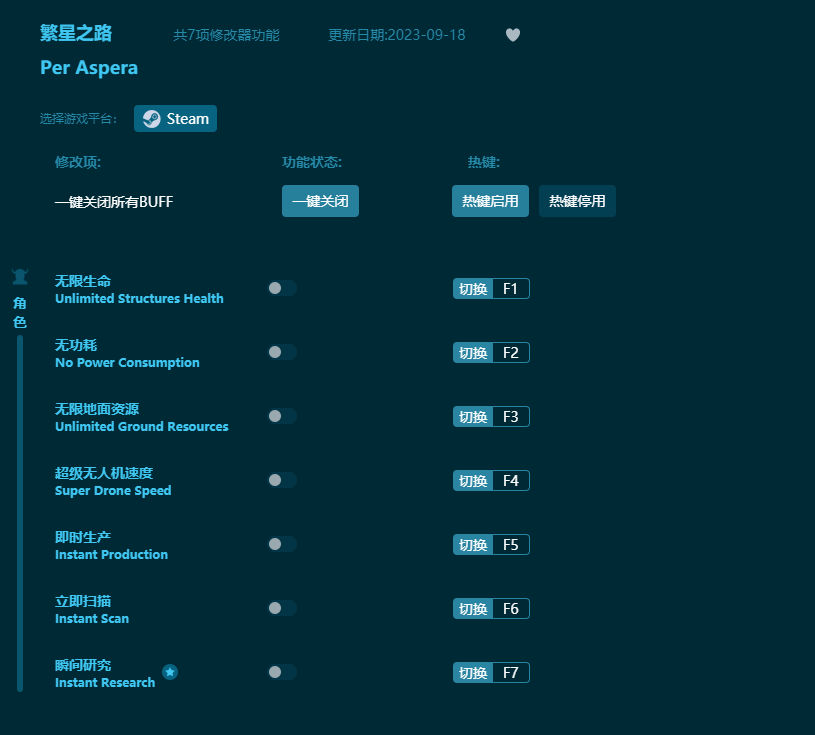Click the star icon beside Instant Research
815x735 pixels.
170,673
